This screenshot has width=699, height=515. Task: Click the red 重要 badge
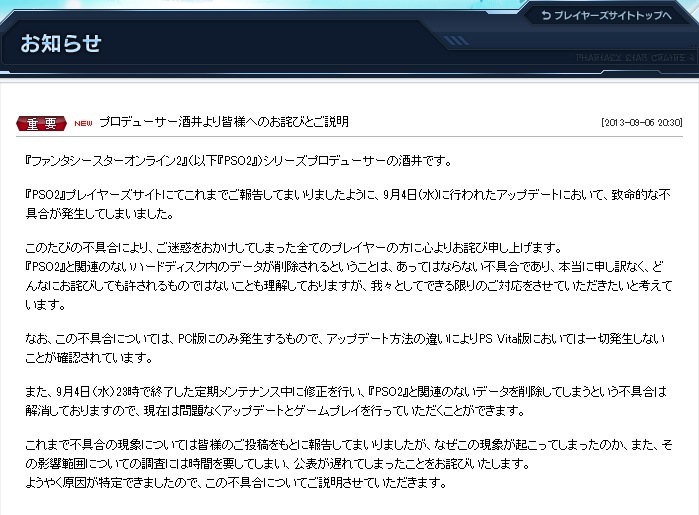41,123
